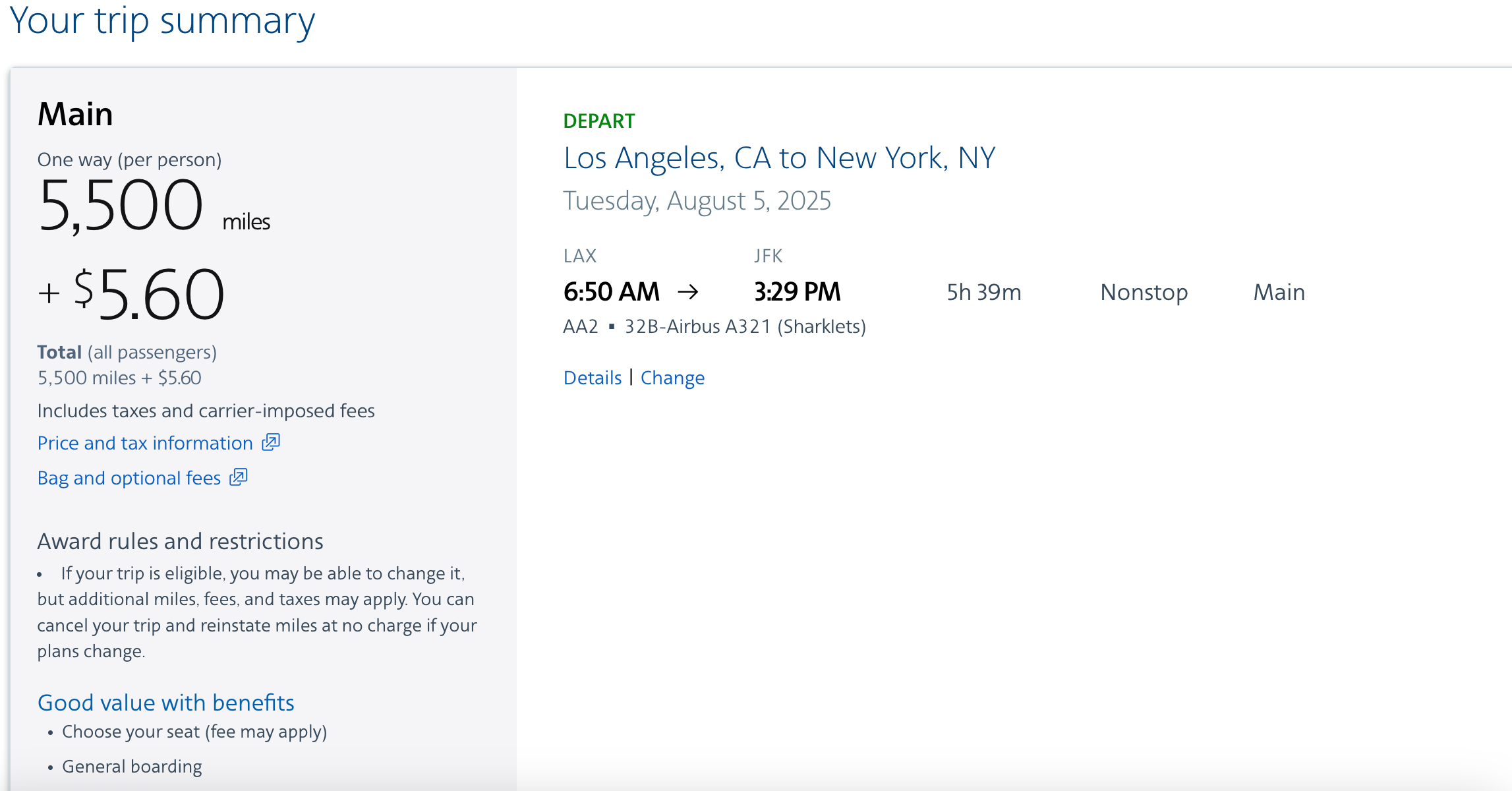Screen dimensions: 1512x791
Task: Click the 6:50 AM departure time
Action: pos(611,292)
